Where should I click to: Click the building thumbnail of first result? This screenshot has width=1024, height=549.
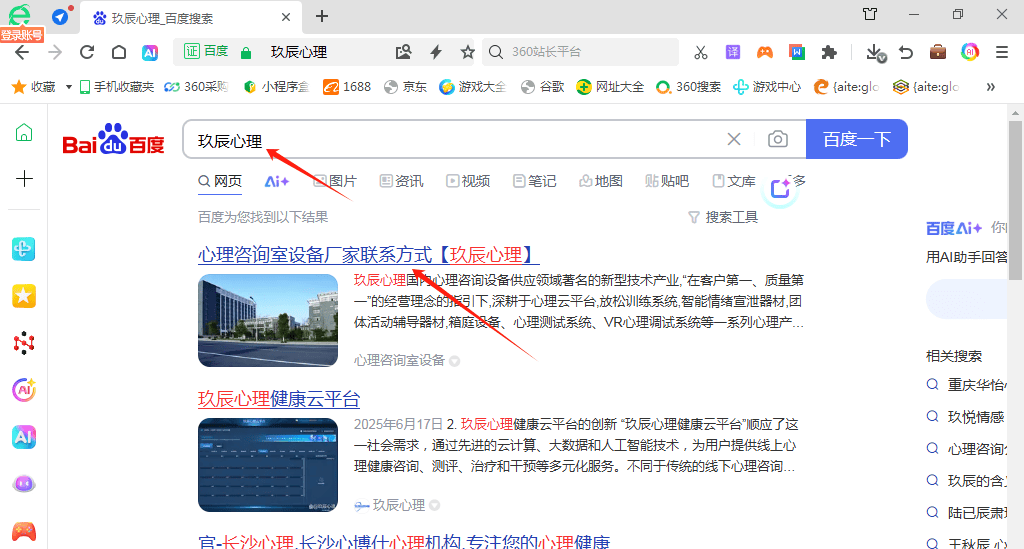click(x=268, y=320)
